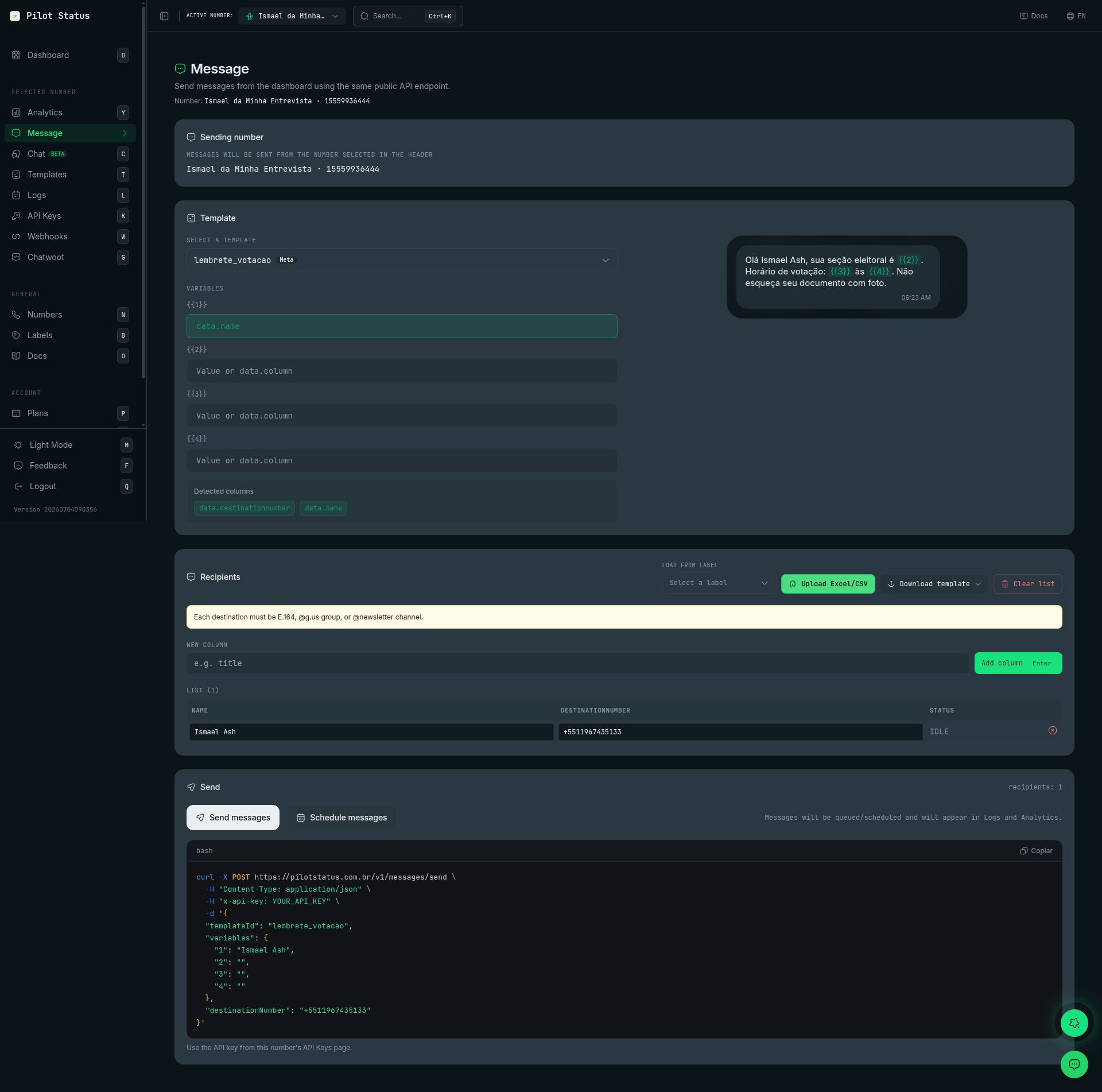Image resolution: width=1102 pixels, height=1092 pixels.
Task: Click the Webhooks link icon
Action: (16, 237)
